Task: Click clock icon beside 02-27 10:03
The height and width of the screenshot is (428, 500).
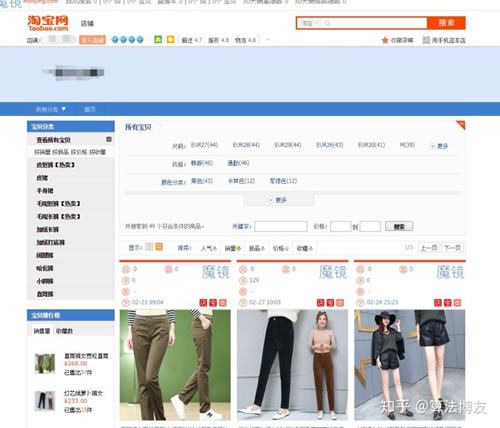Action: click(x=243, y=303)
